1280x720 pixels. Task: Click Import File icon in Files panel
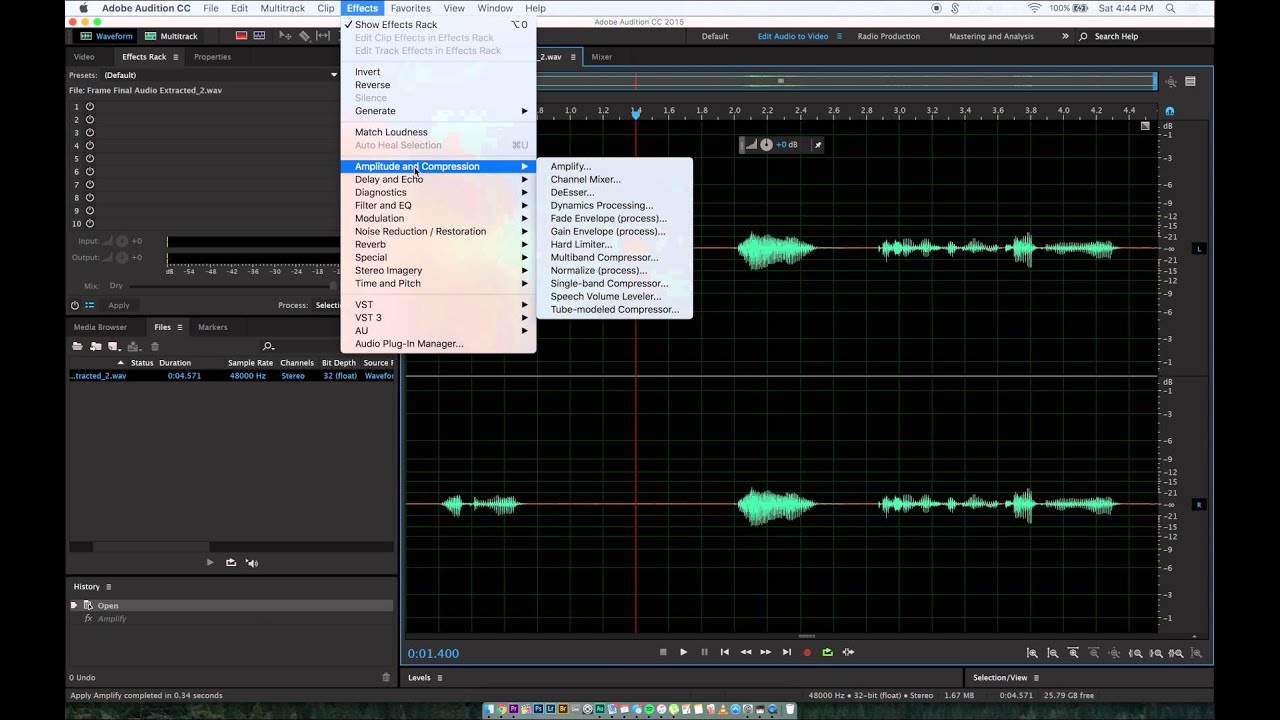[96, 346]
